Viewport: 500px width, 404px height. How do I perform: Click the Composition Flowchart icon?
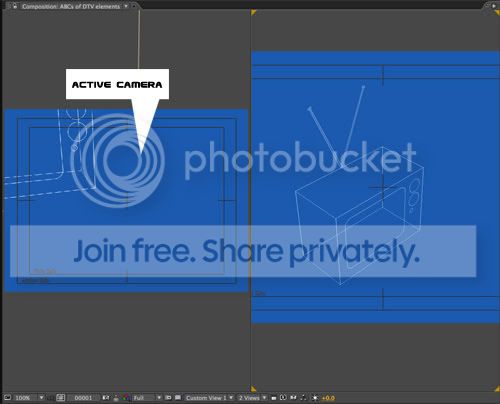coord(303,398)
